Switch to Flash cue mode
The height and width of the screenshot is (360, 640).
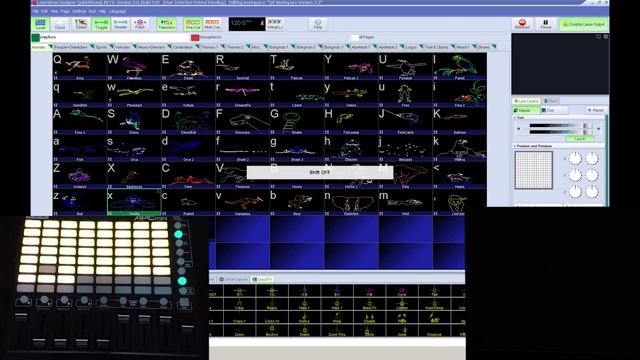coord(140,24)
